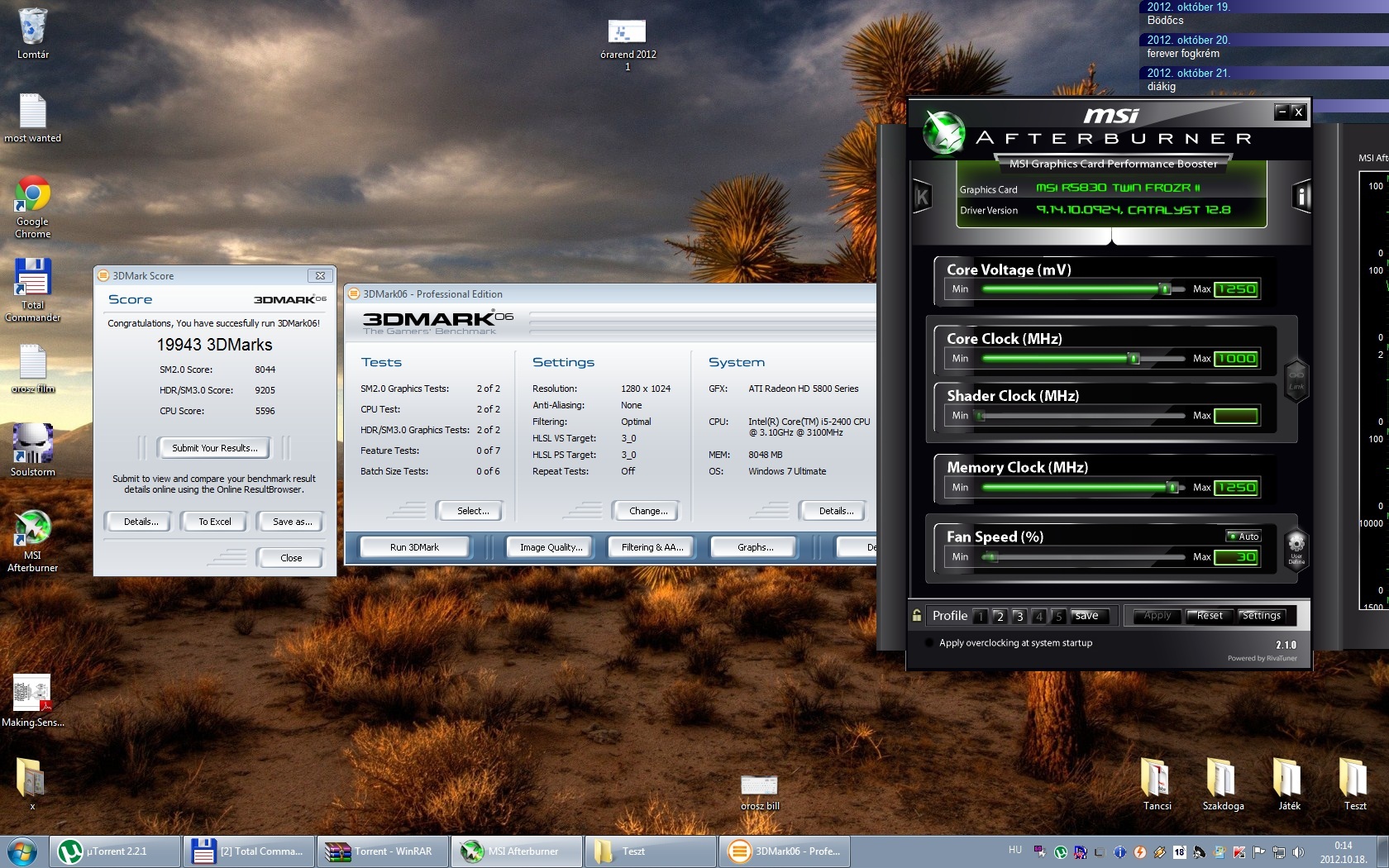1389x868 pixels.
Task: Click the Afterburner info 'i' side button
Action: (1301, 196)
